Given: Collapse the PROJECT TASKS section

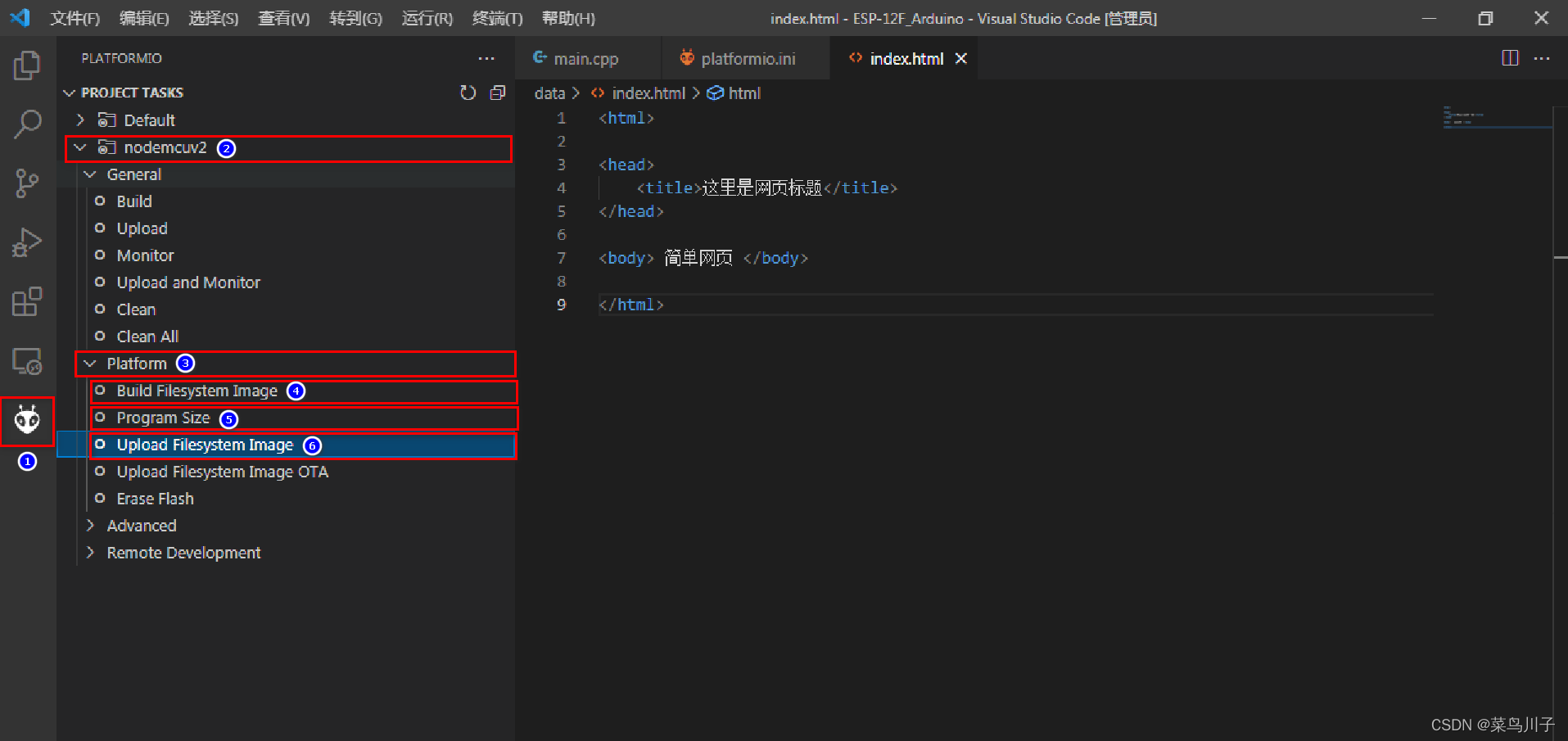Looking at the screenshot, I should (x=70, y=93).
